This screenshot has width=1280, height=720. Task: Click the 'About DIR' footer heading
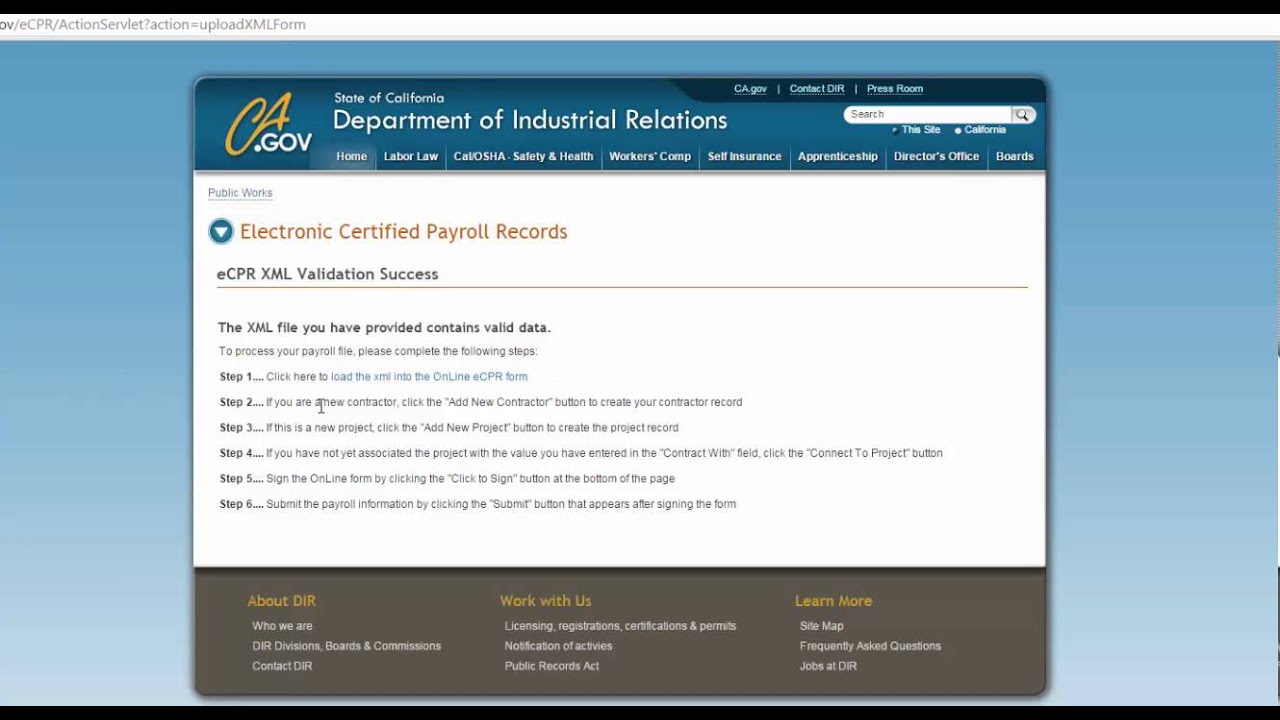tap(281, 601)
